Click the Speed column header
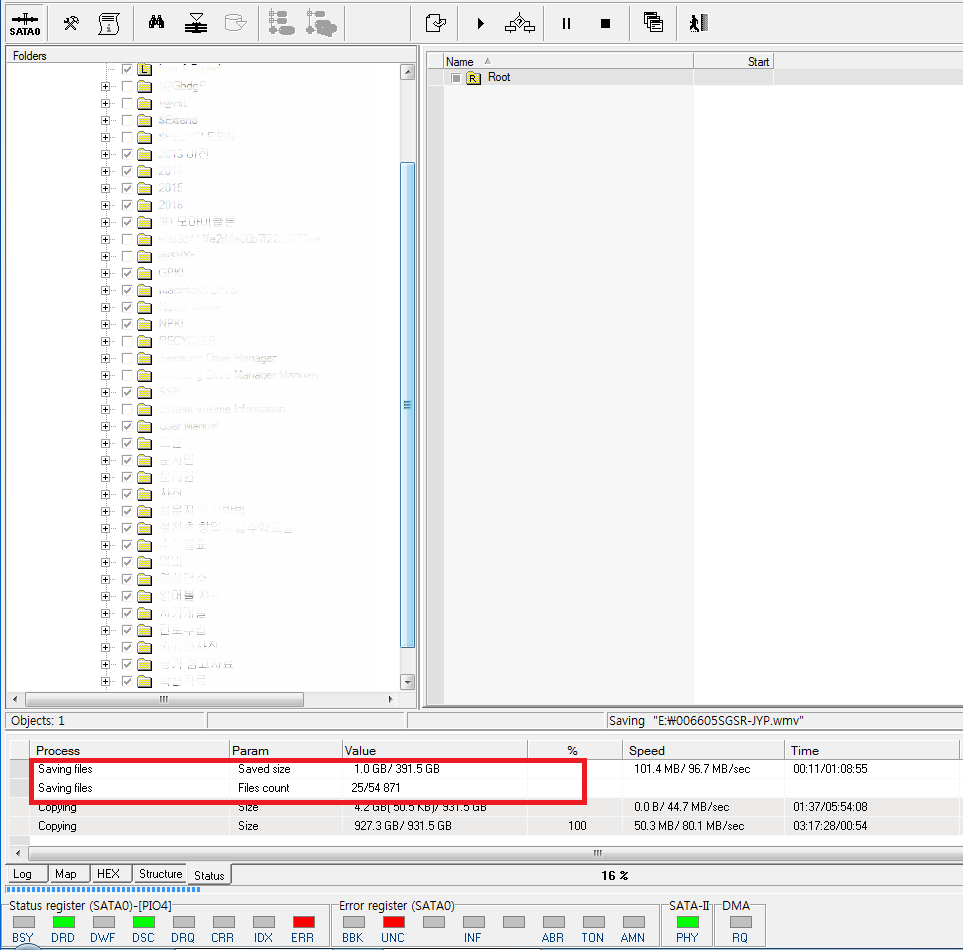The image size is (963, 950). coord(703,750)
